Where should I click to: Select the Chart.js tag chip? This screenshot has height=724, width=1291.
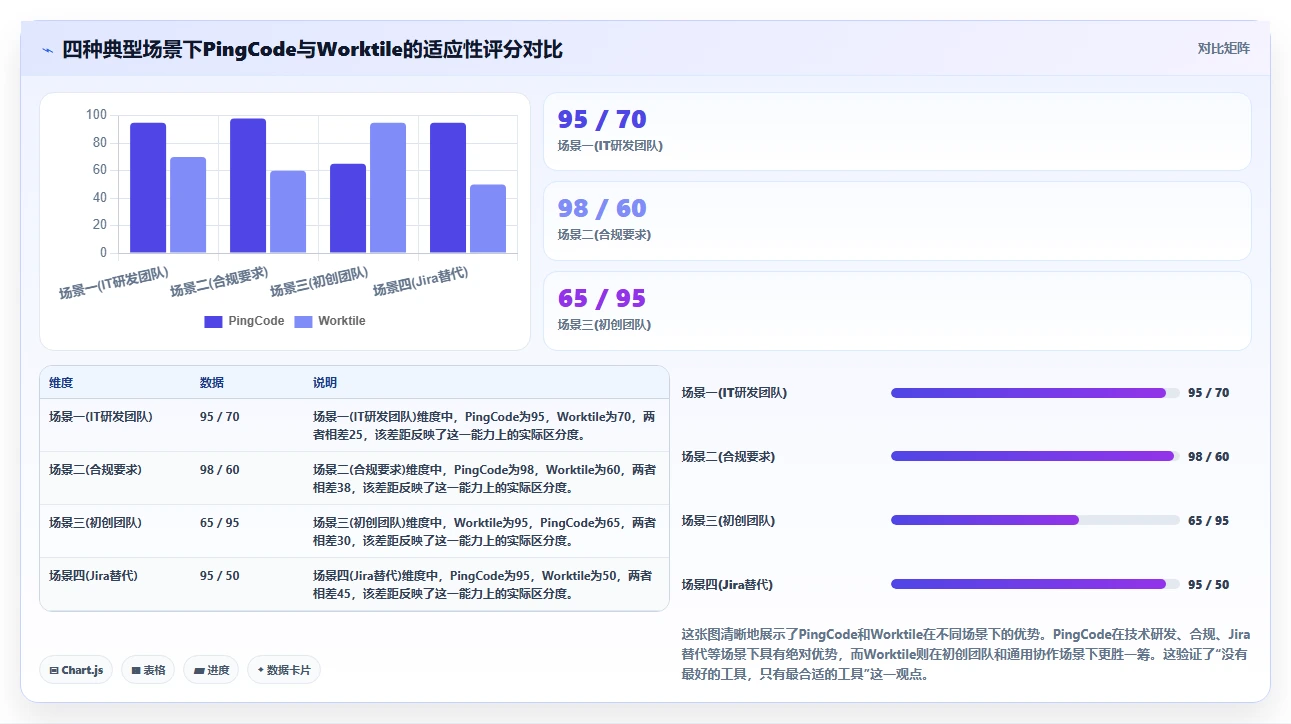click(76, 670)
